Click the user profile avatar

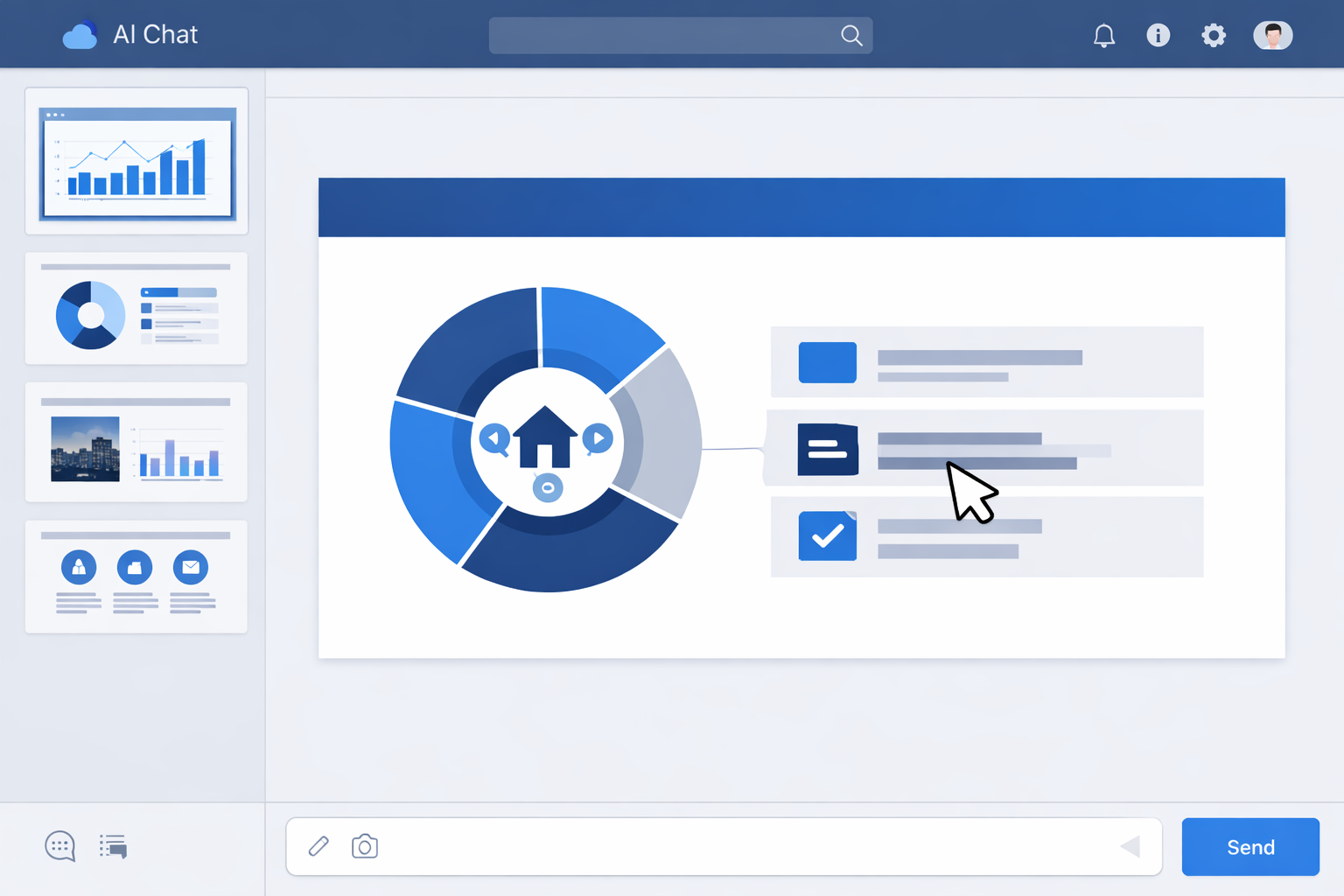[1272, 35]
